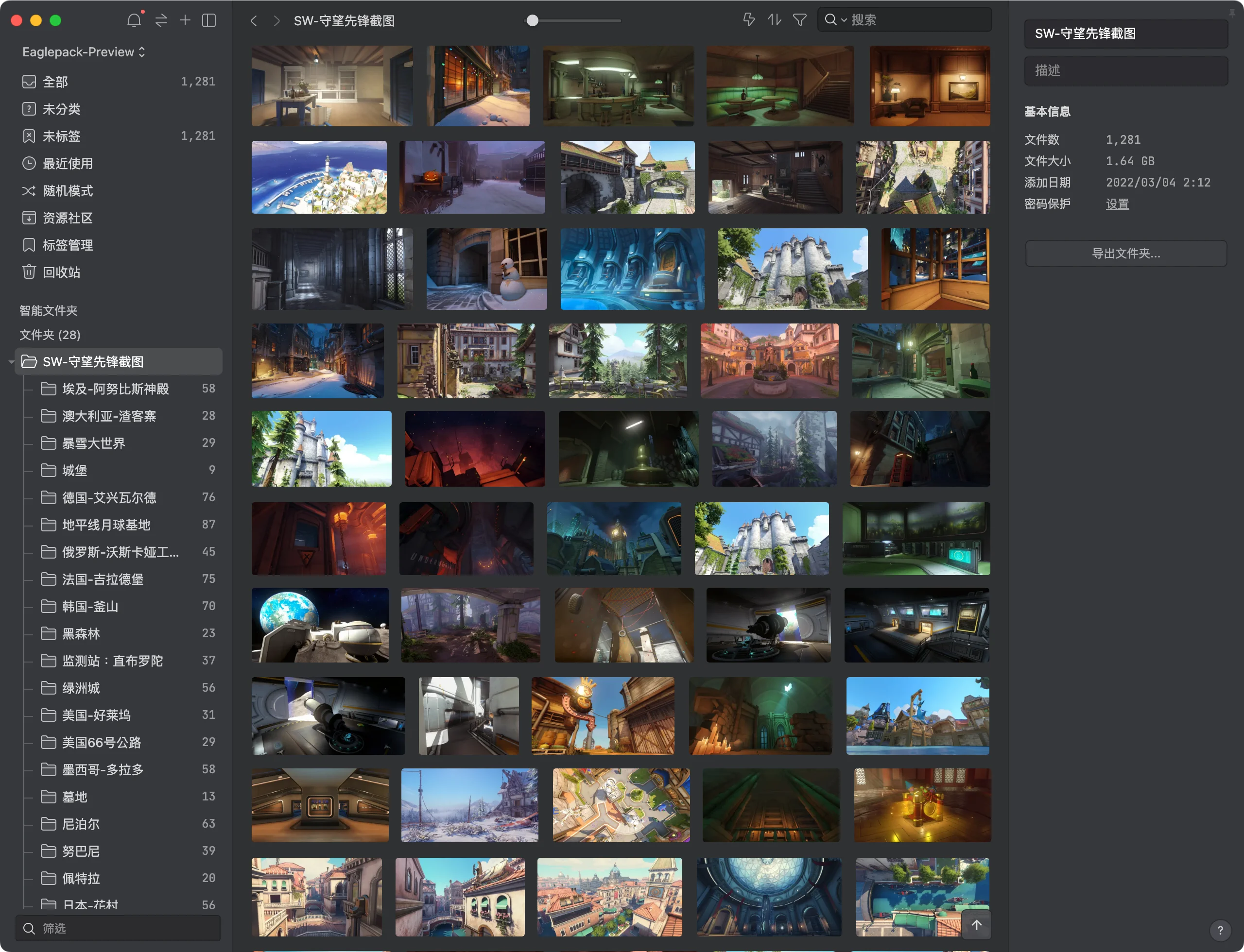
Task: Select the red phone booth thumbnail
Action: pyautogui.click(x=920, y=449)
